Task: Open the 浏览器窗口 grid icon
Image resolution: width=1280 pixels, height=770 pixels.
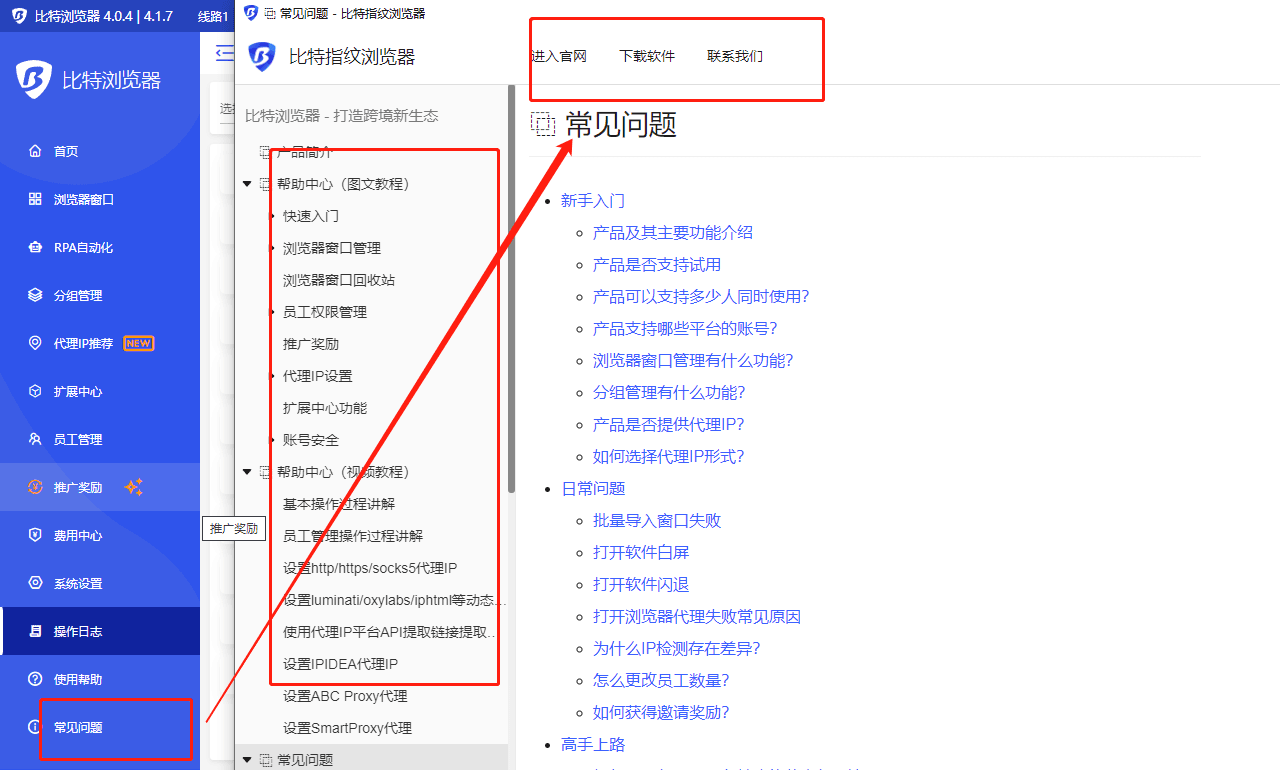Action: (x=35, y=199)
